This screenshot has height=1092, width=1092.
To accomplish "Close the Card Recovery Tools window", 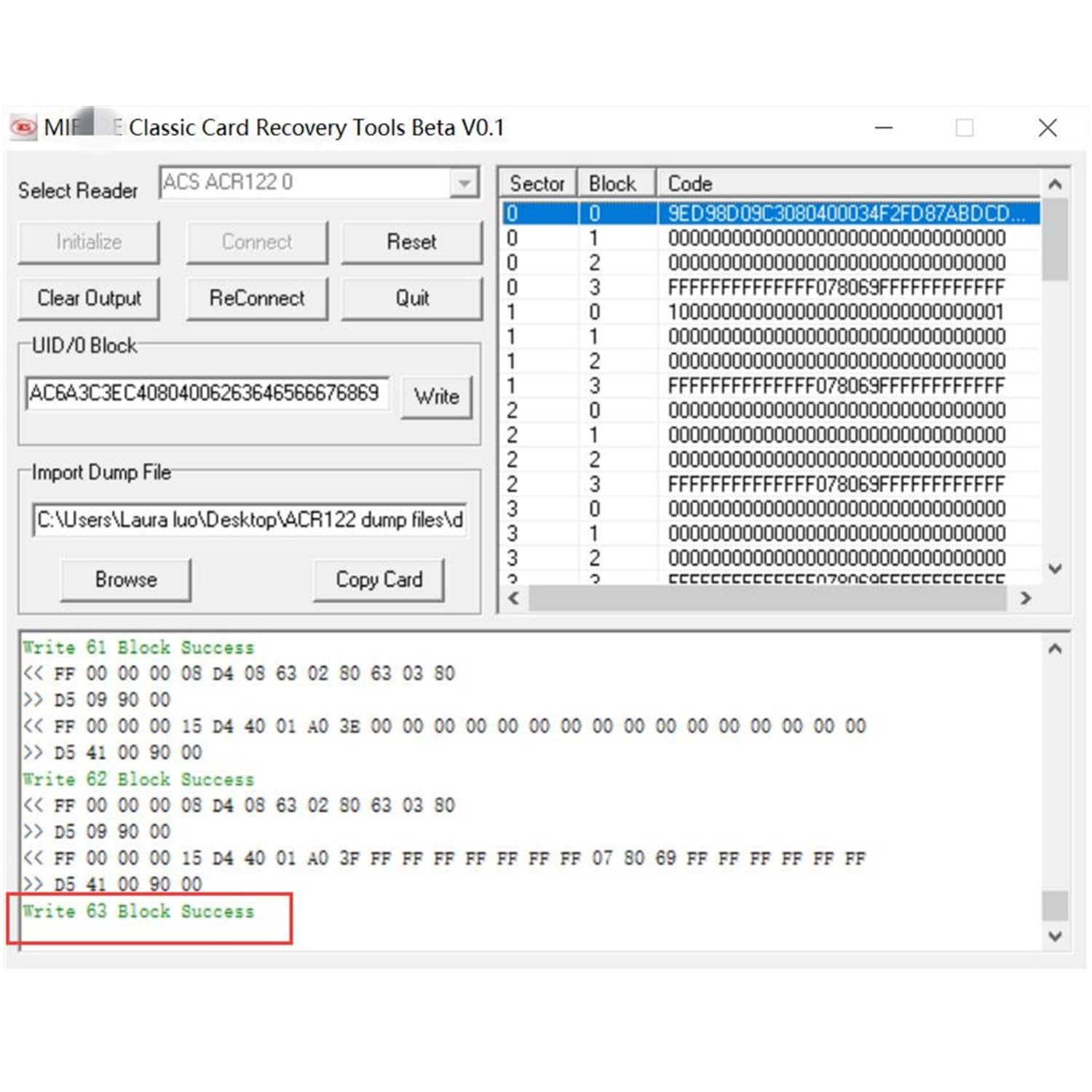I will [x=1047, y=128].
